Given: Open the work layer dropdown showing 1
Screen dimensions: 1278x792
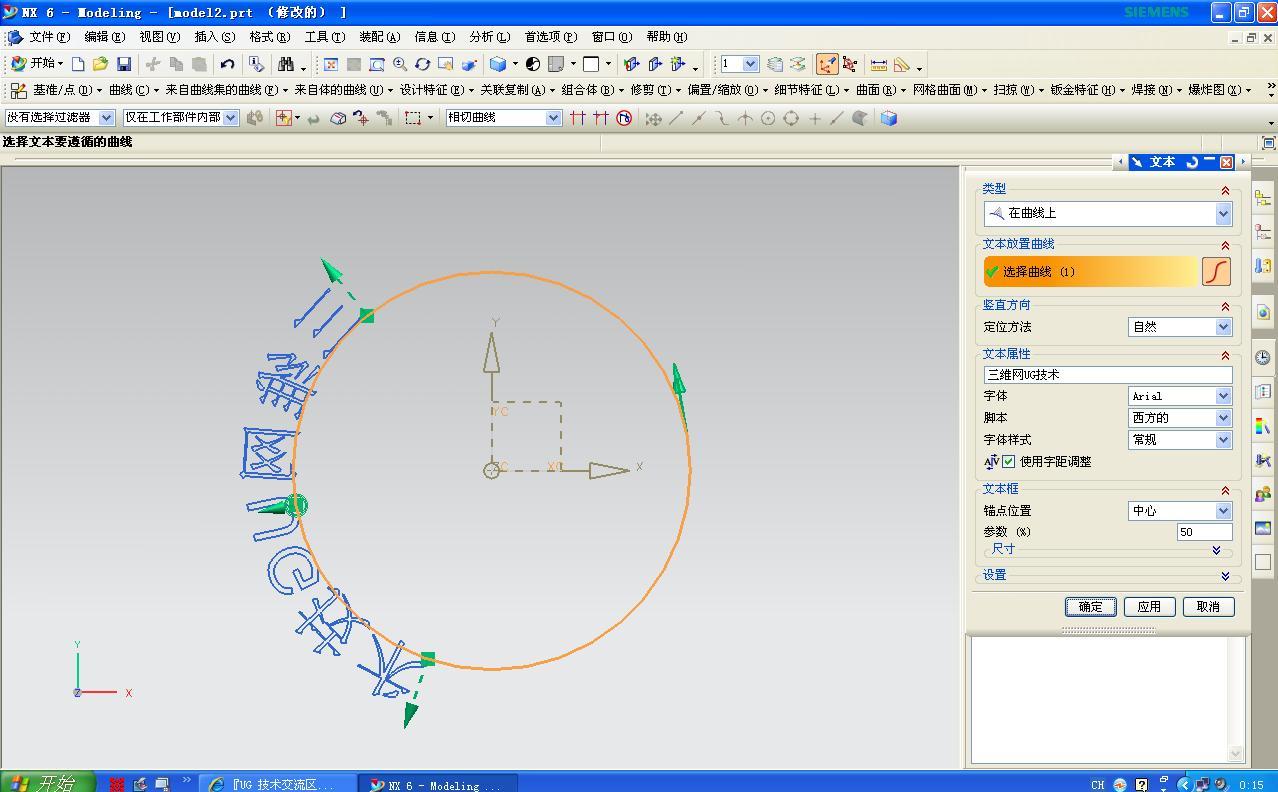Looking at the screenshot, I should [x=740, y=64].
